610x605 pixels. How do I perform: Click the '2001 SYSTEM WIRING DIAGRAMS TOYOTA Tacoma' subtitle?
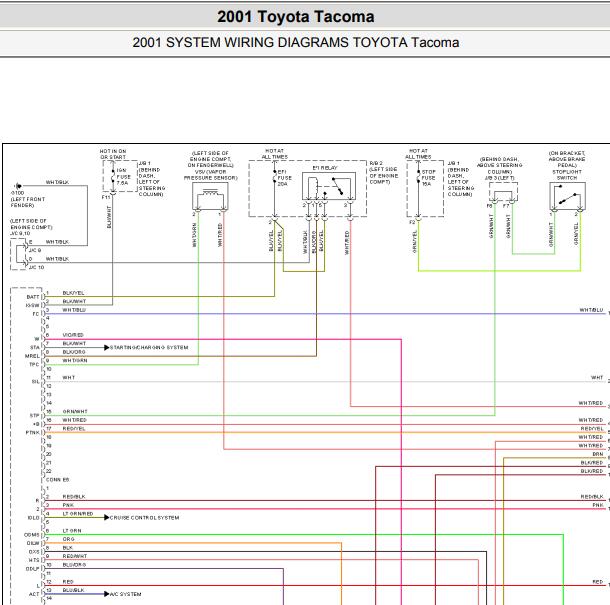pyautogui.click(x=296, y=42)
